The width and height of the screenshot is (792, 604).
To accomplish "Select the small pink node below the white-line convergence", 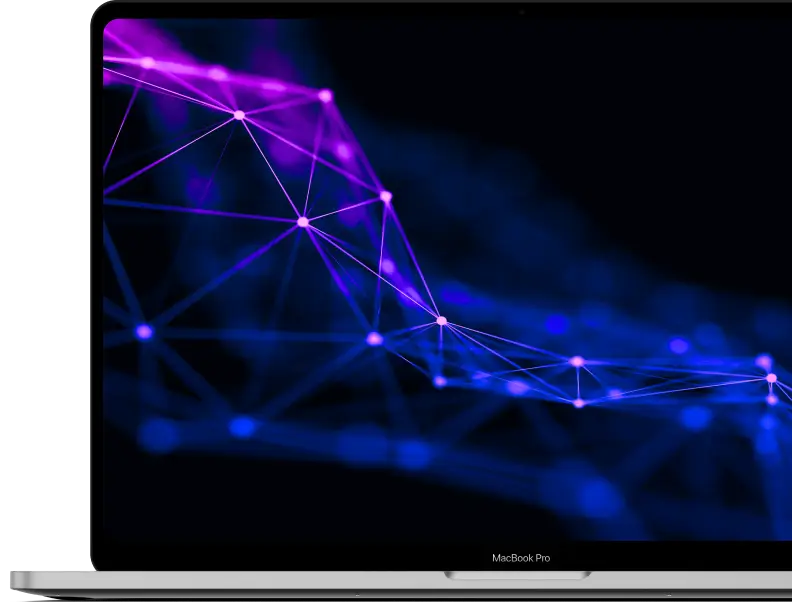I will tap(440, 381).
